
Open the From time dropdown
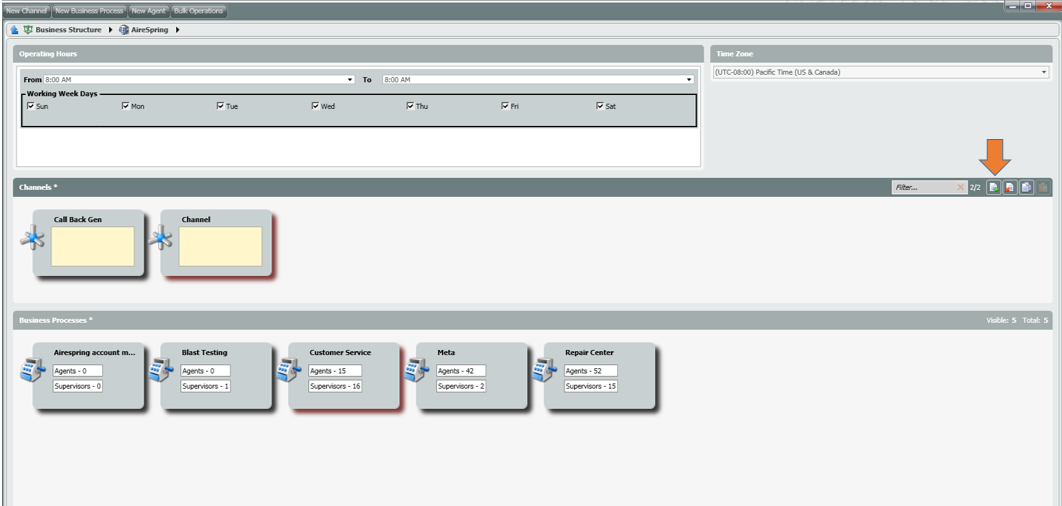[350, 79]
